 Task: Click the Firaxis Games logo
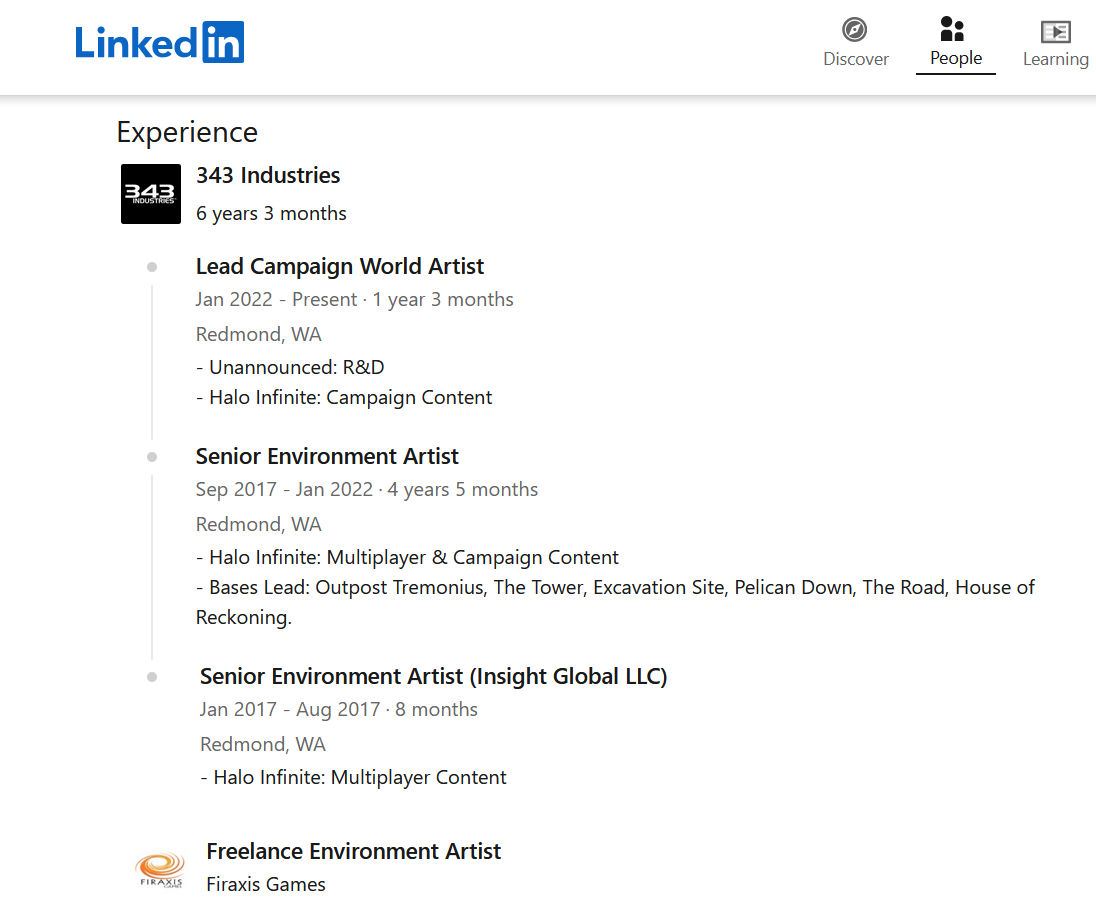point(161,869)
